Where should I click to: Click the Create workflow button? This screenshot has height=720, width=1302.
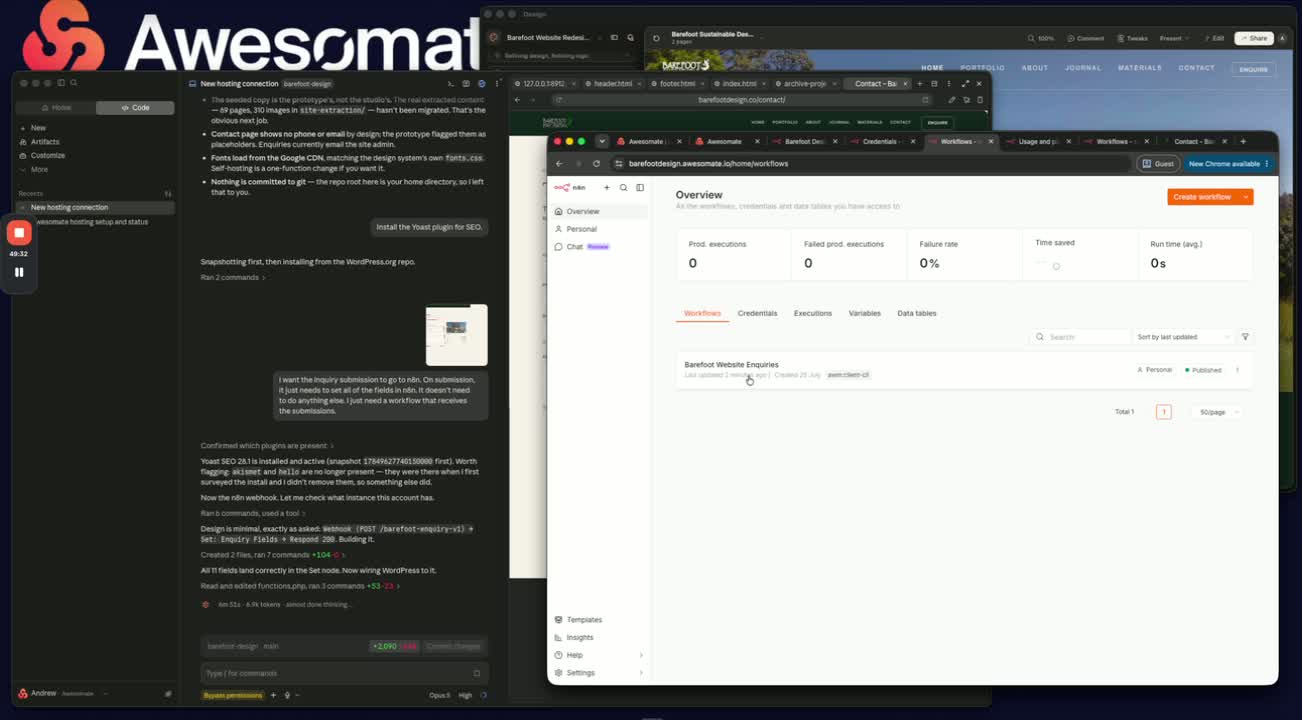click(1202, 197)
